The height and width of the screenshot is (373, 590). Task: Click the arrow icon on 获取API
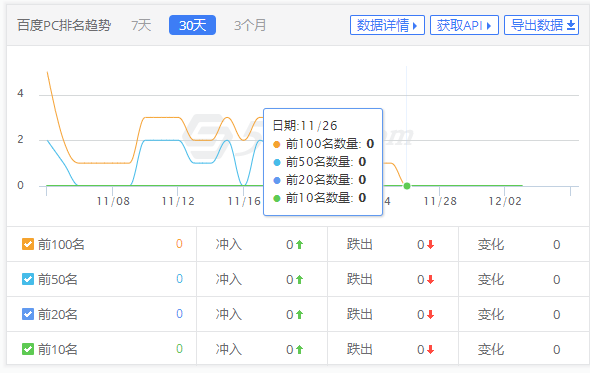[x=489, y=26]
